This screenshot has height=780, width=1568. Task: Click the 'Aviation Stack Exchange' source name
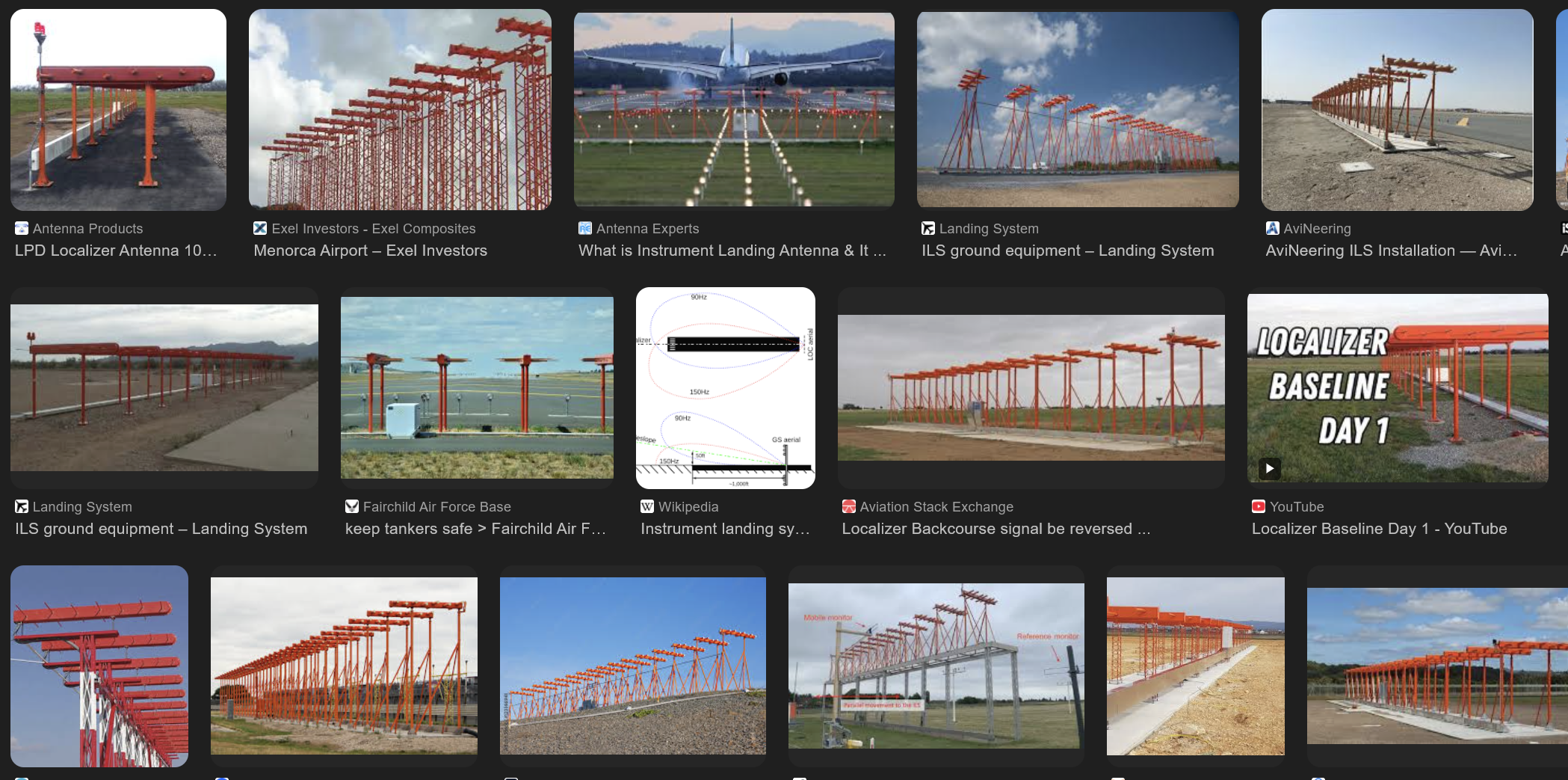936,506
